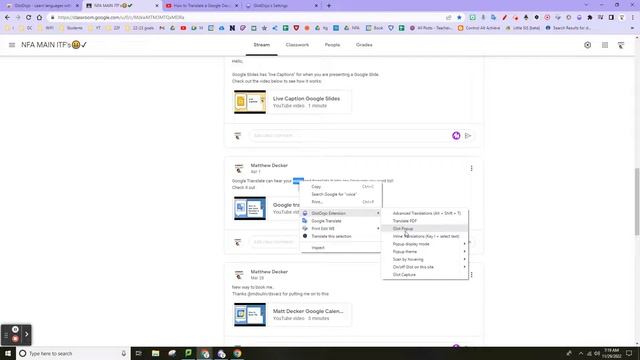Choose Translate this selection
Screen dimensions: 640x360
[x=341, y=236]
